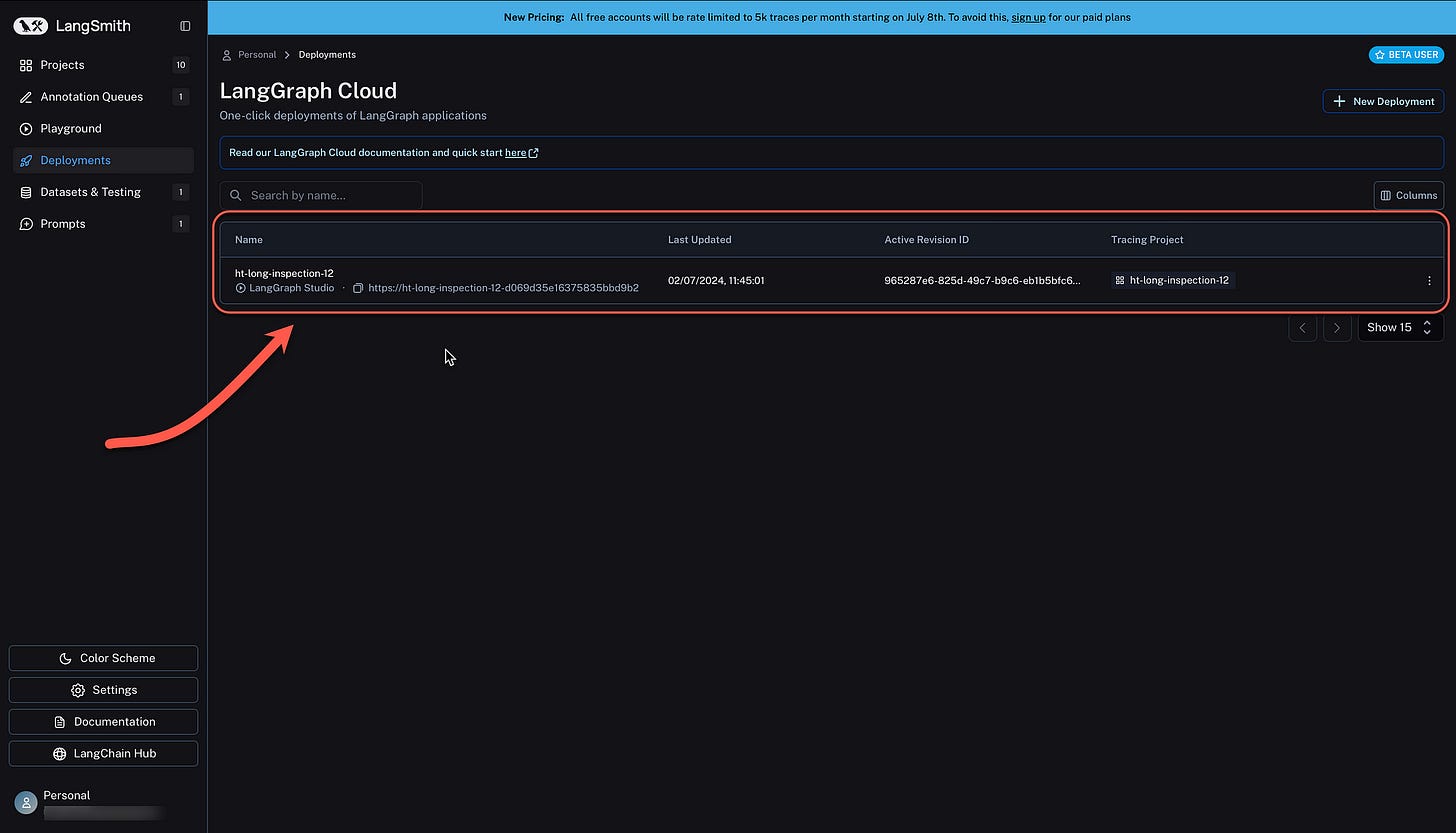1456x833 pixels.
Task: Click the Deployments rocket icon
Action: coord(26,160)
